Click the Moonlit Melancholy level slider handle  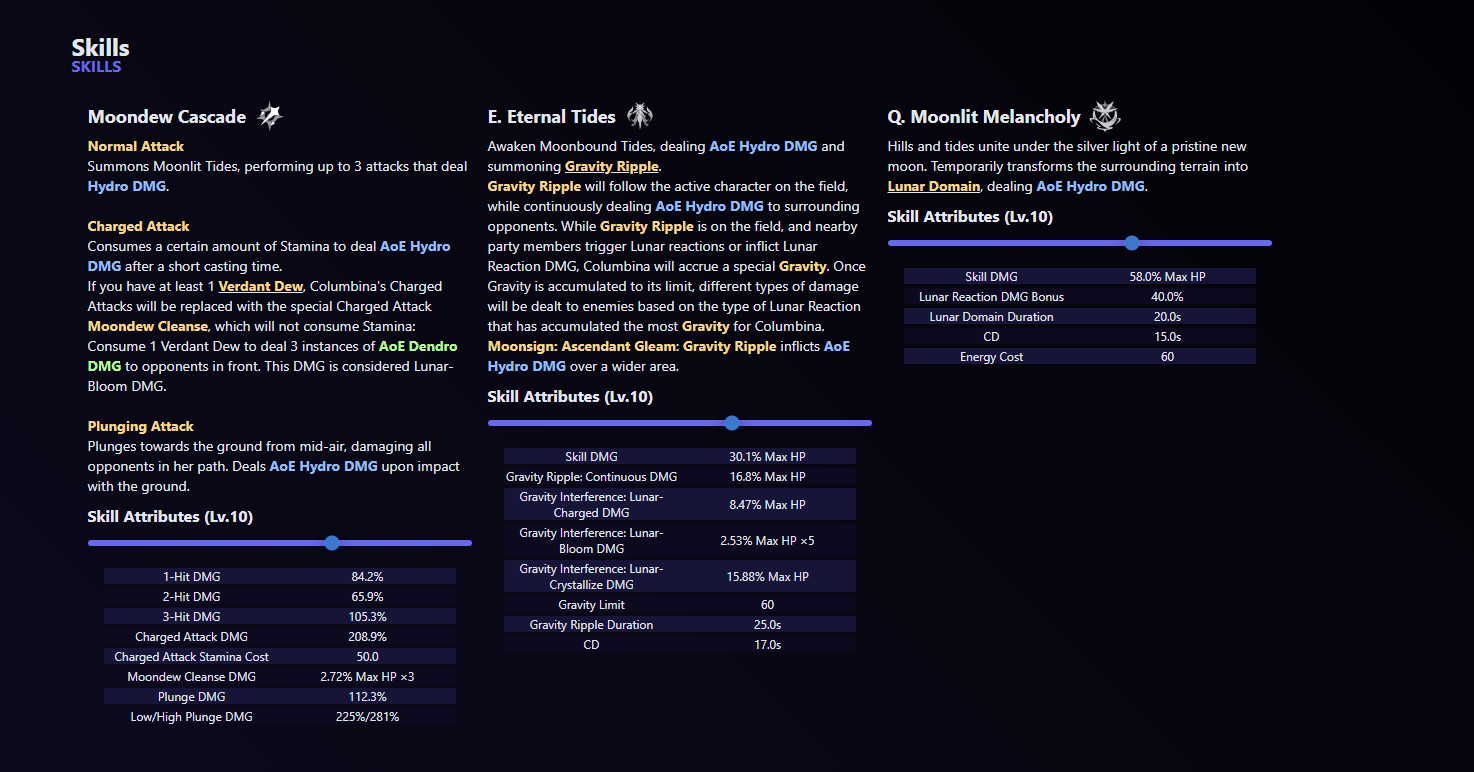tap(1132, 243)
